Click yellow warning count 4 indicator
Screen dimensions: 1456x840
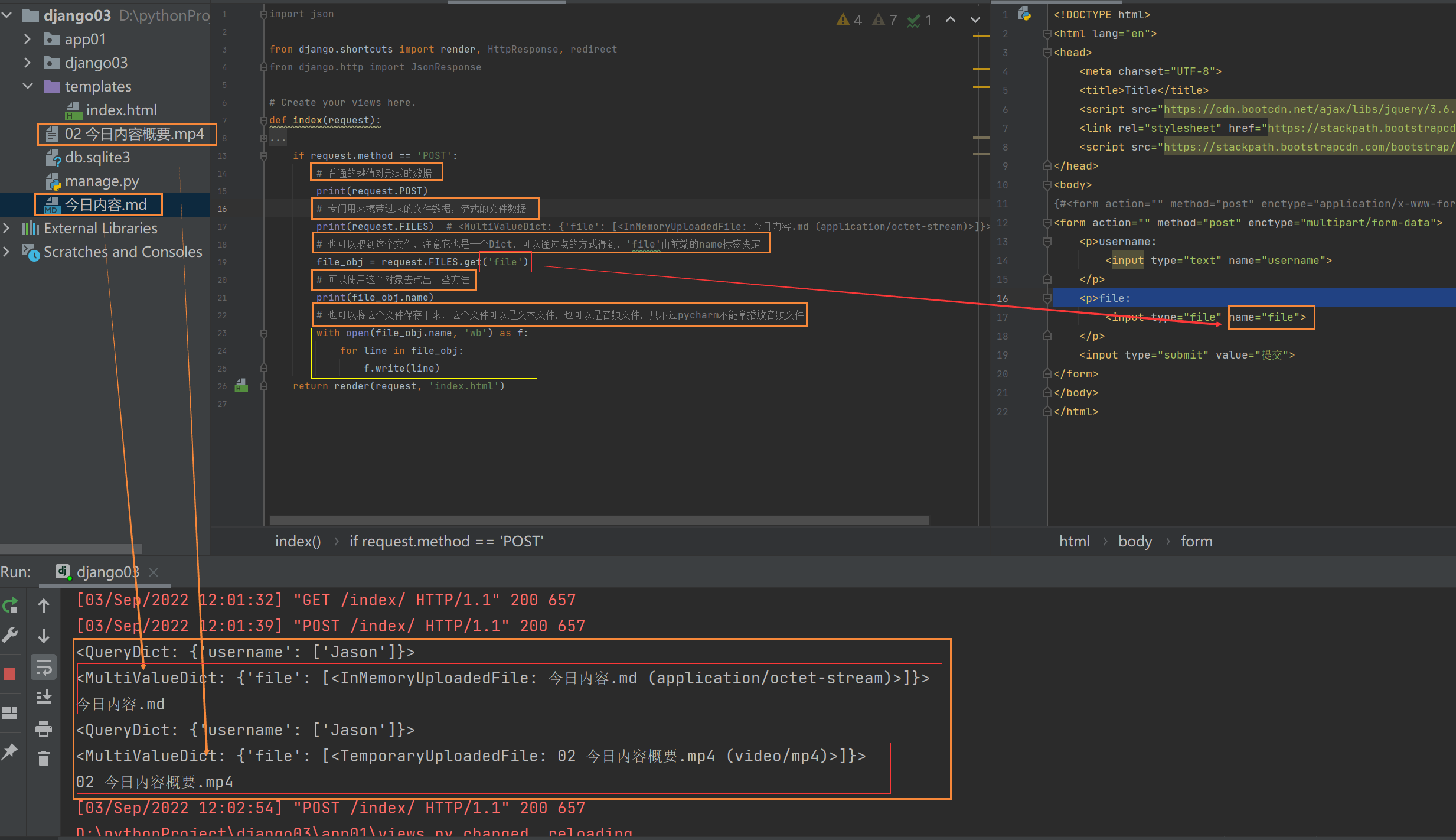click(x=849, y=20)
